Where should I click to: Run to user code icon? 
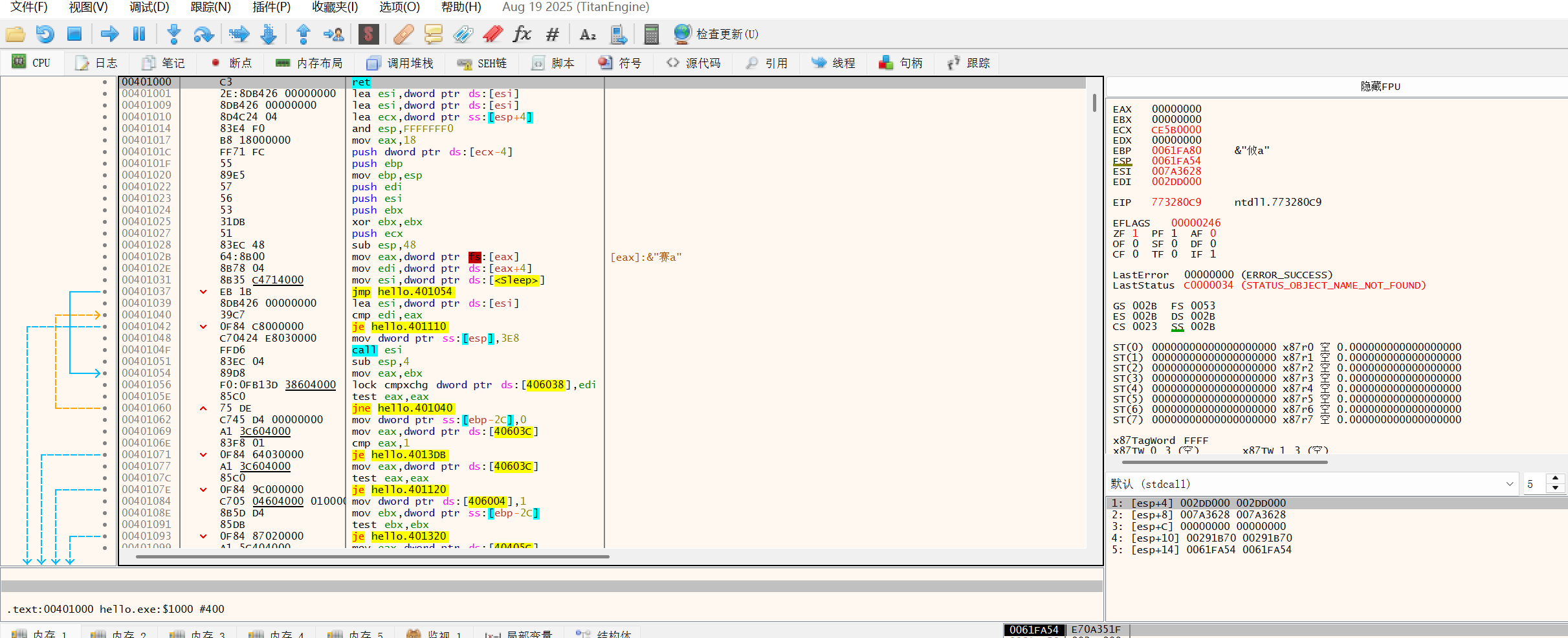334,34
